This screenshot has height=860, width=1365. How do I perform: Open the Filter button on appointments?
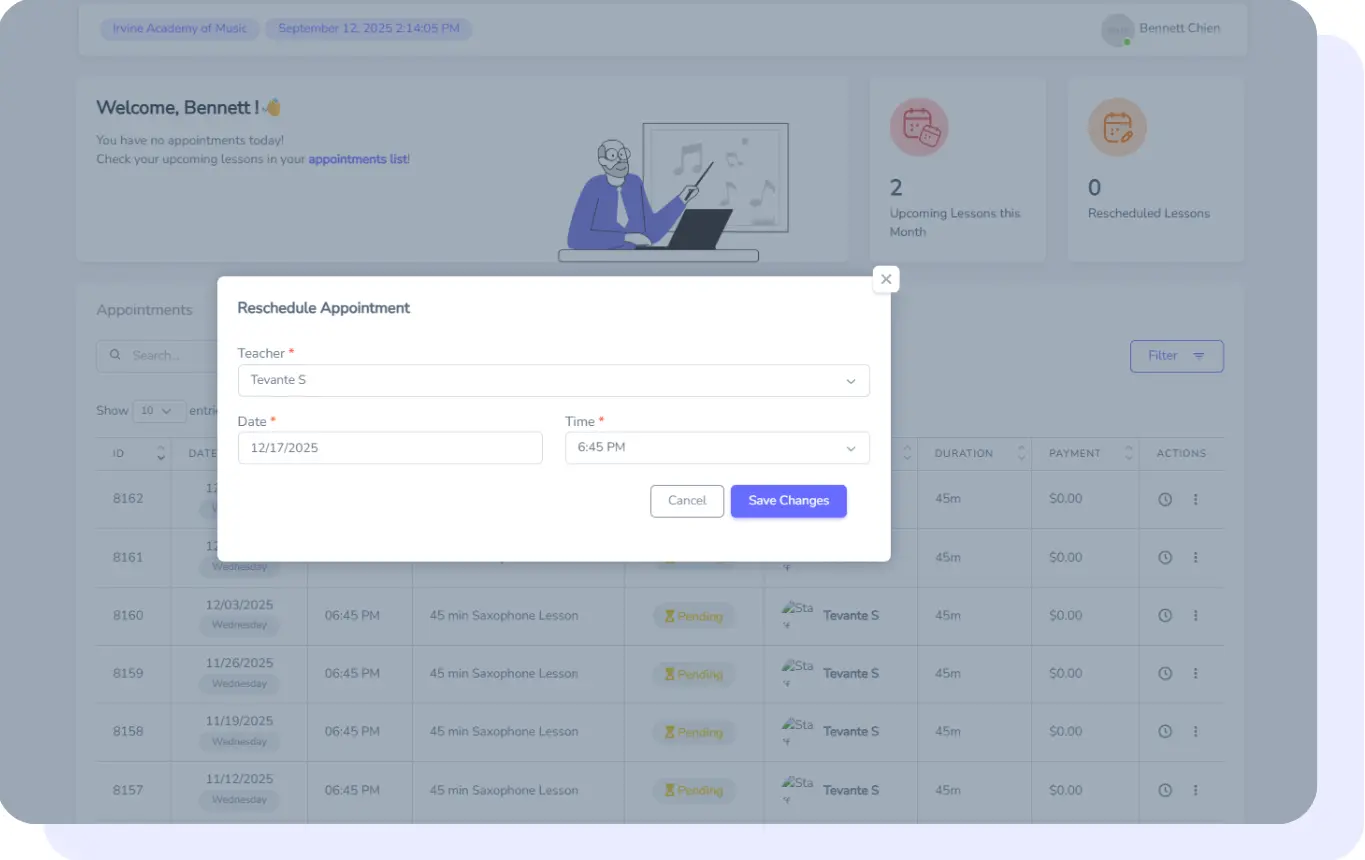click(1176, 356)
